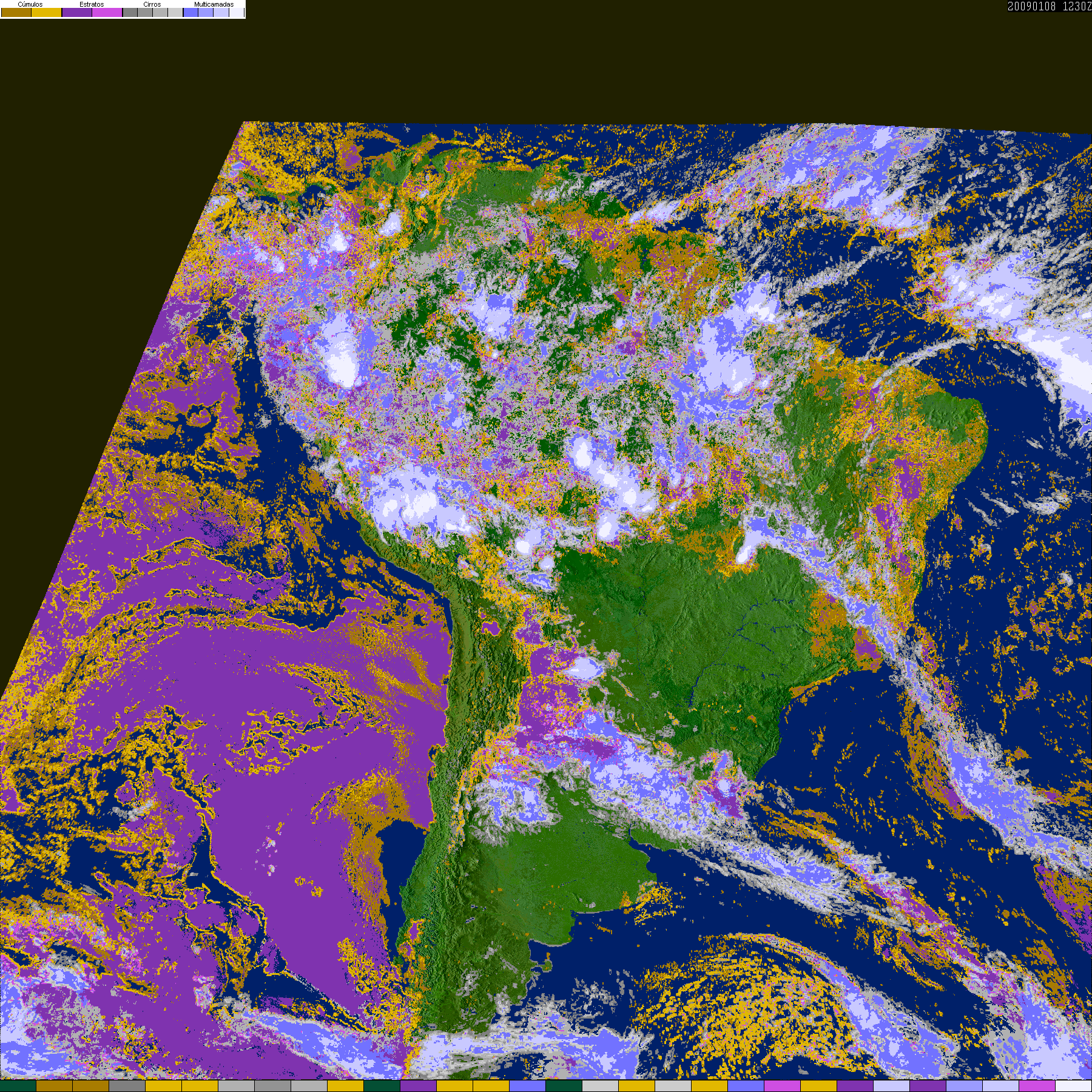Screen dimensions: 1092x1092
Task: Pick the second Multicamadas blue swatch
Action: 206,12
